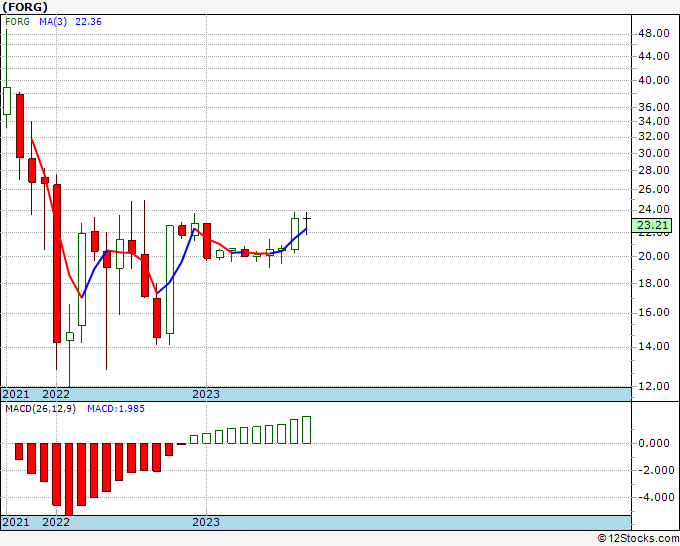Click the 2023 label on MACD panel axis
Screen dimensions: 680x546
[x=206, y=522]
